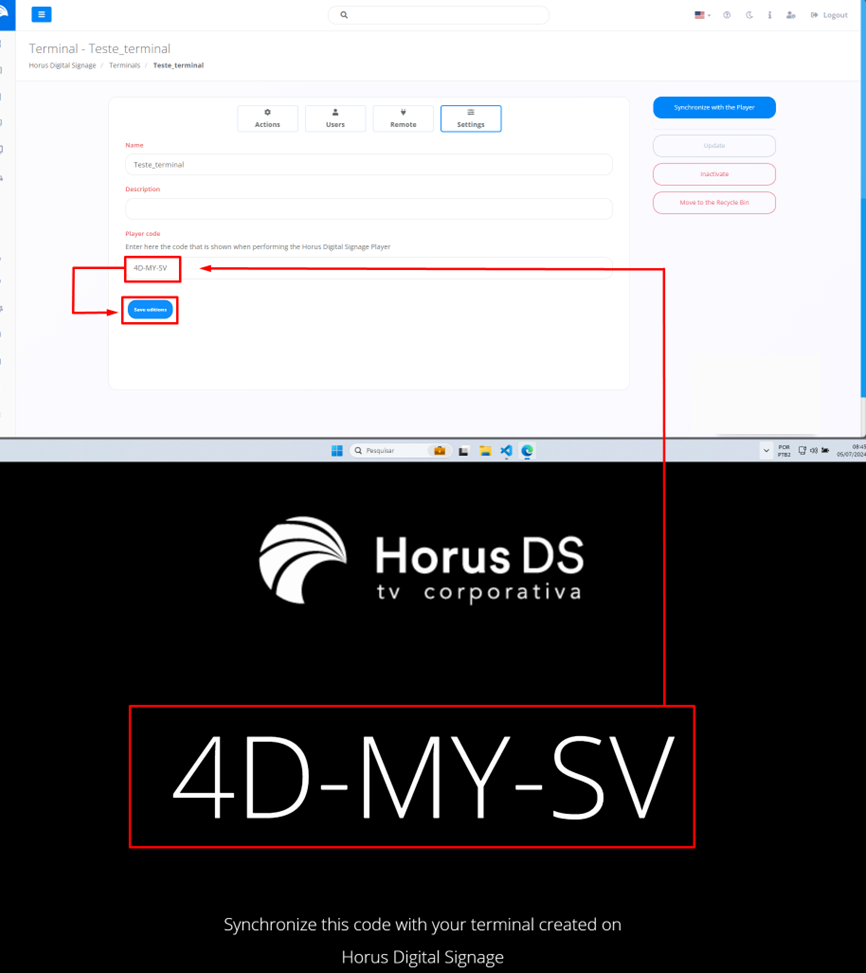Image resolution: width=866 pixels, height=973 pixels.
Task: Click the info icon in top bar
Action: coord(769,15)
